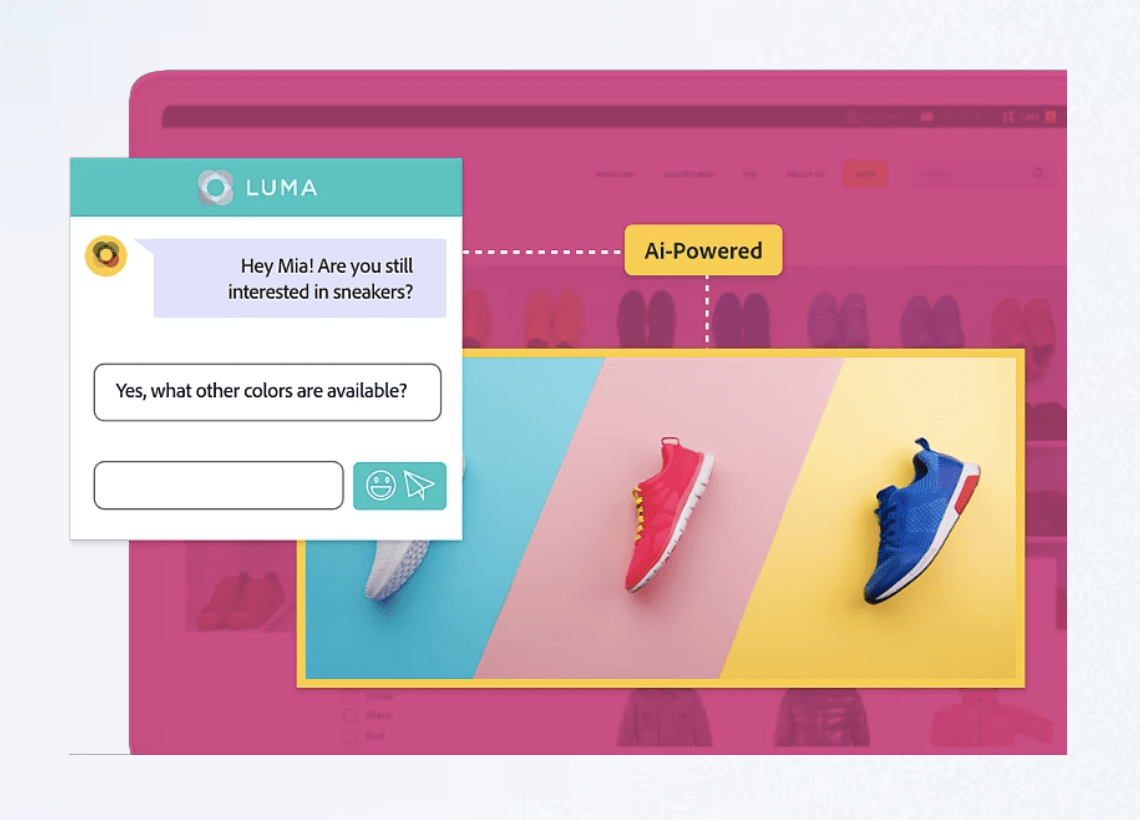Select the reply 'Yes, what other colors are available?'
Viewport: 1140px width, 820px height.
click(268, 392)
